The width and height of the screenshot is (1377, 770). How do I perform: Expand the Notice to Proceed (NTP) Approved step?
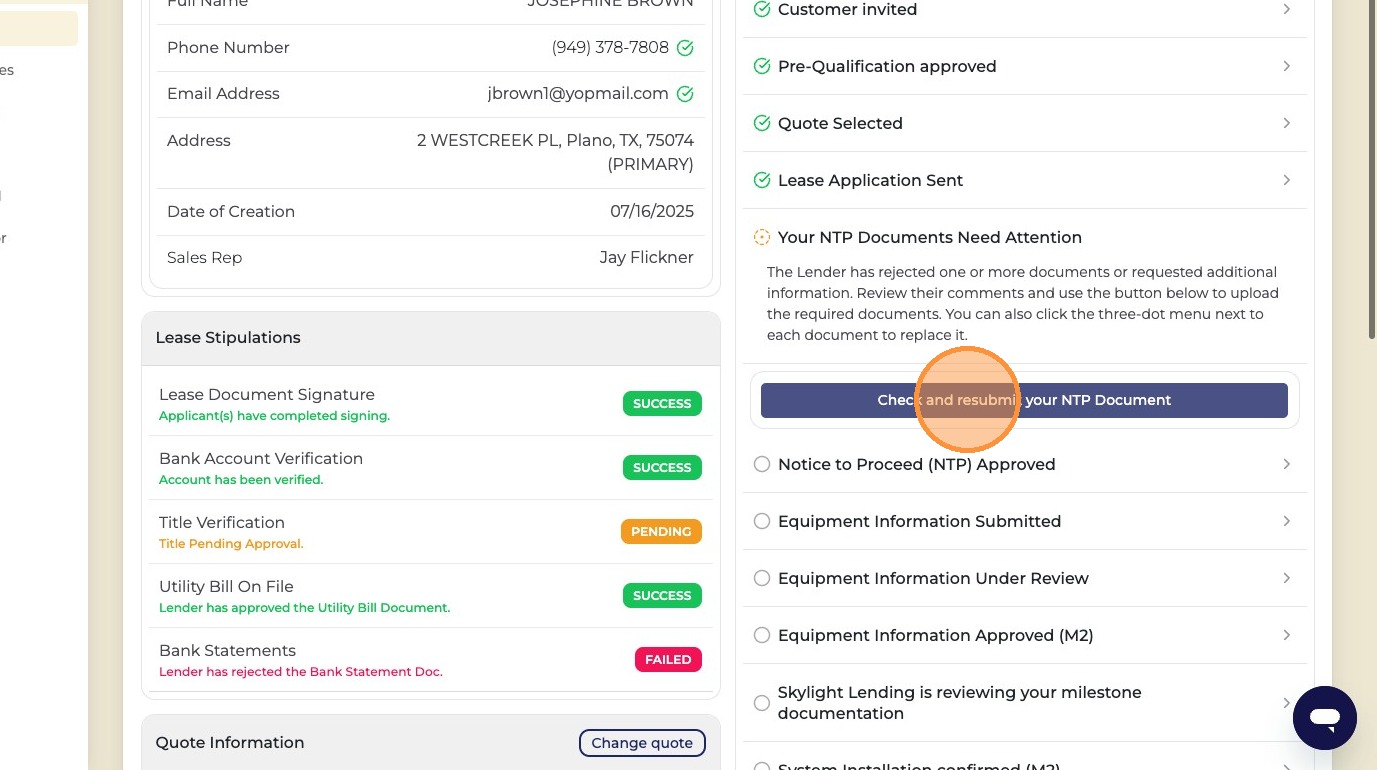(1287, 464)
